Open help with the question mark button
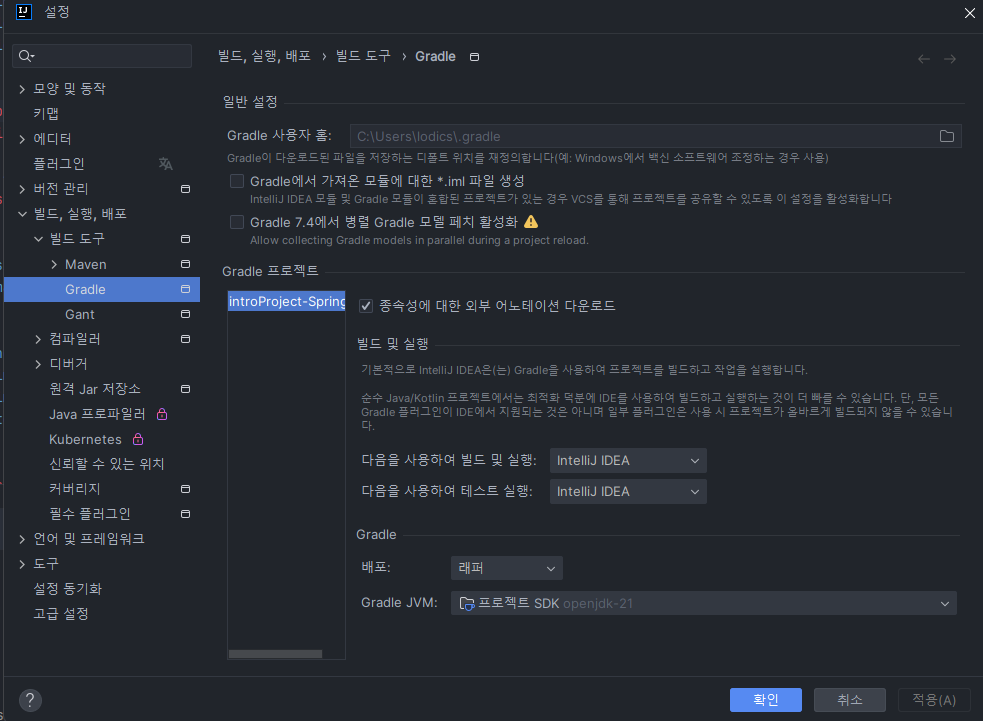Screen dimensions: 983x721 [x=30, y=700]
